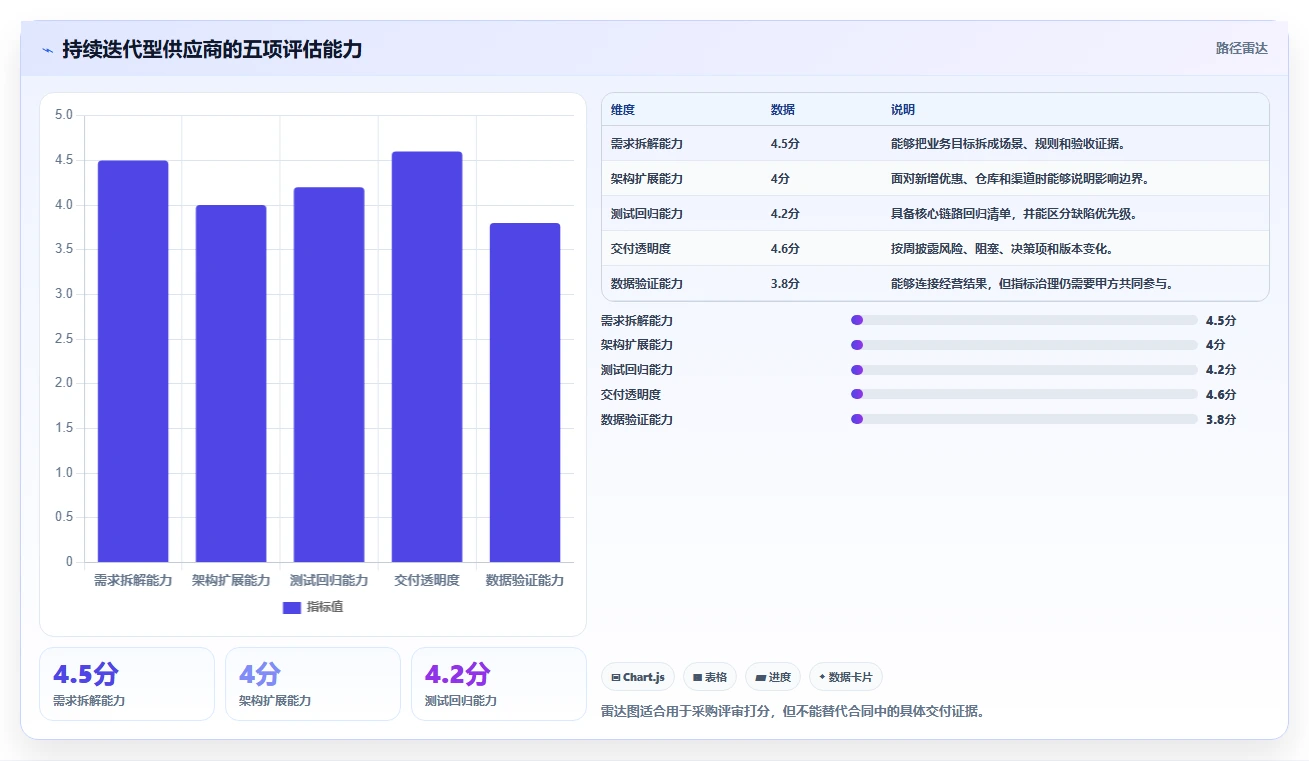Click the 架构扩展能力 bar in the chart
The width and height of the screenshot is (1309, 761).
(231, 383)
